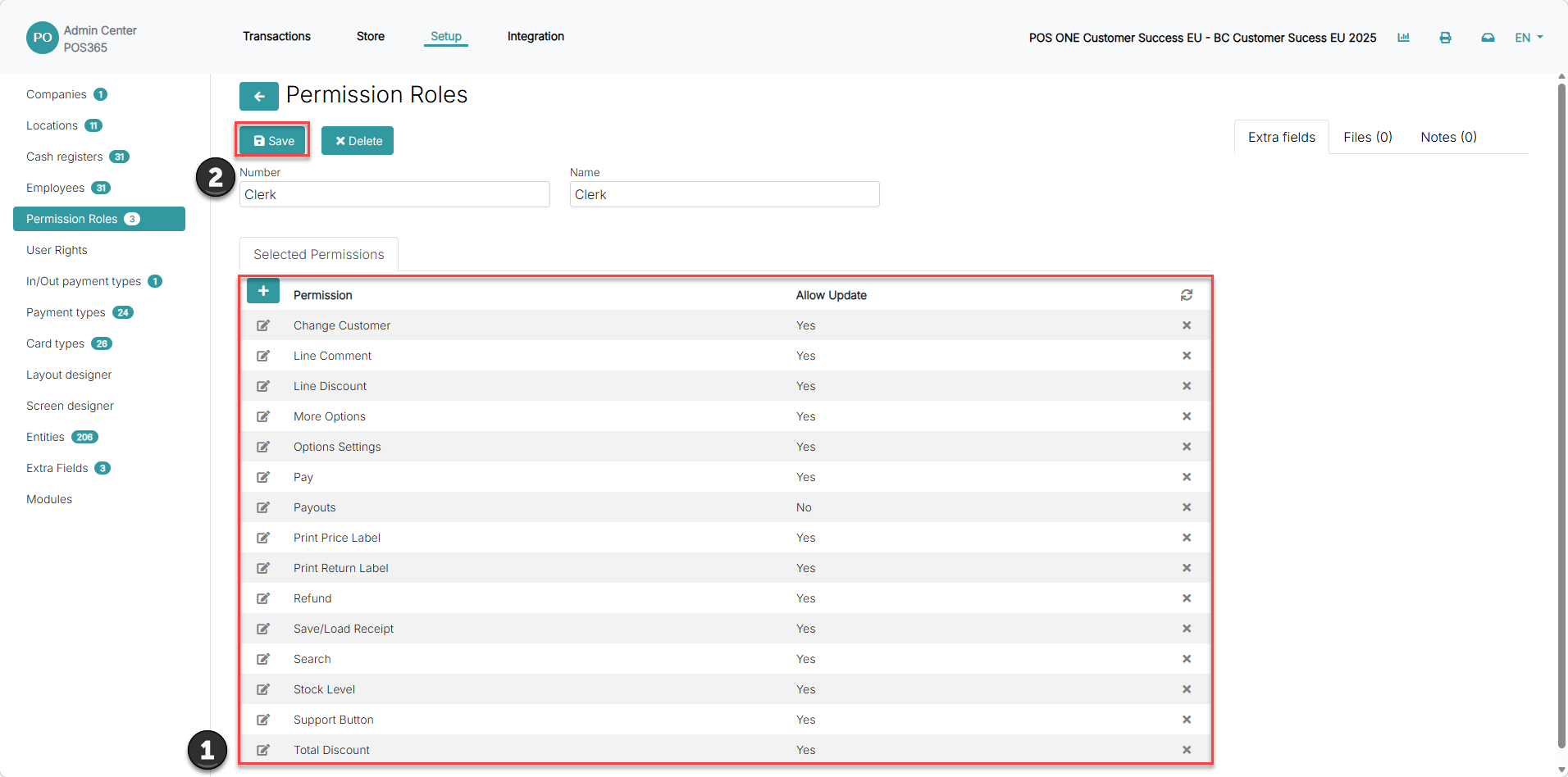Remove the Payouts permission

pos(1187,507)
